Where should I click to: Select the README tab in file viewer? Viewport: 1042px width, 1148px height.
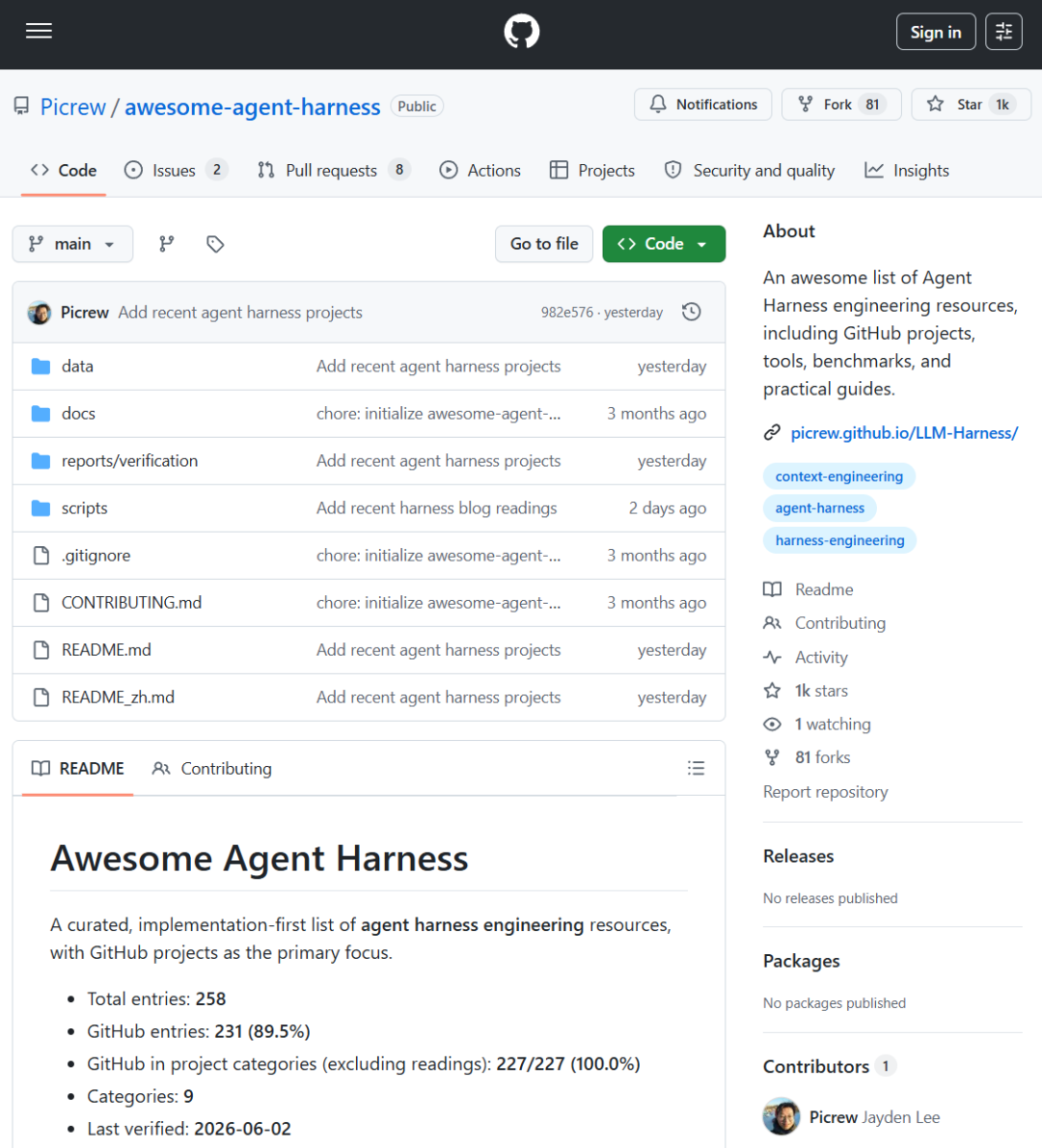[77, 768]
